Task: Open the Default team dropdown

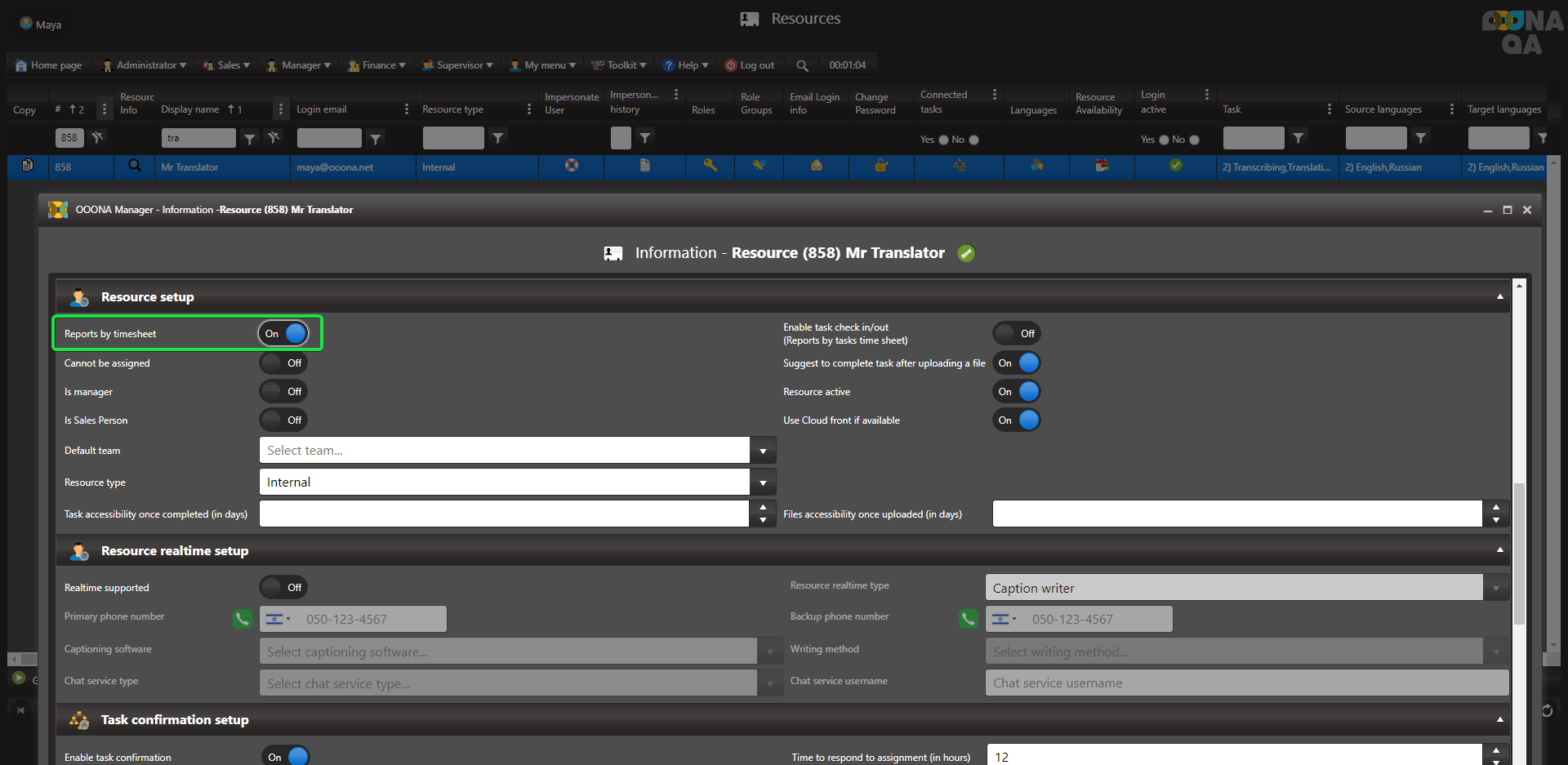Action: pos(763,451)
